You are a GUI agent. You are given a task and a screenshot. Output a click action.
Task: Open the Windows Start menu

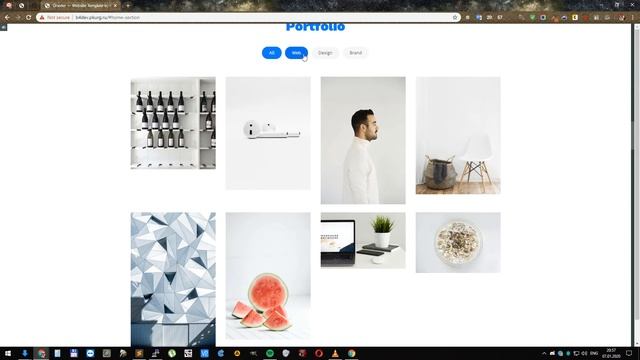click(8, 353)
